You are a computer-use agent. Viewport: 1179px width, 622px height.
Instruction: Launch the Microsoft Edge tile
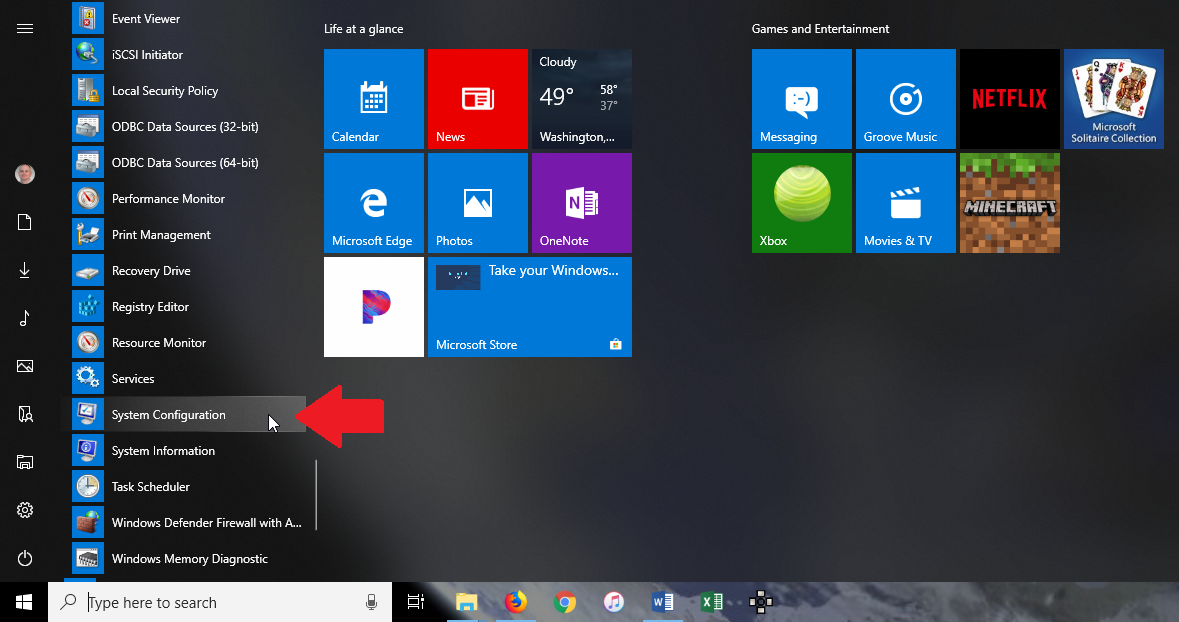[374, 203]
